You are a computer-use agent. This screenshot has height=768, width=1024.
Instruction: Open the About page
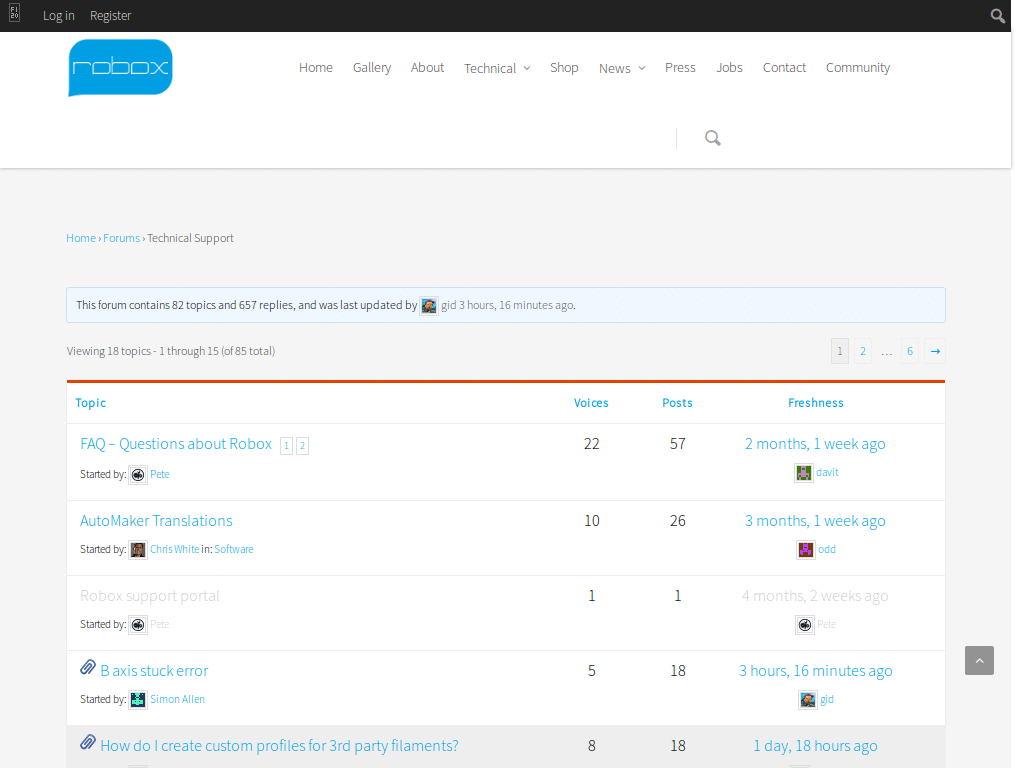coord(427,68)
